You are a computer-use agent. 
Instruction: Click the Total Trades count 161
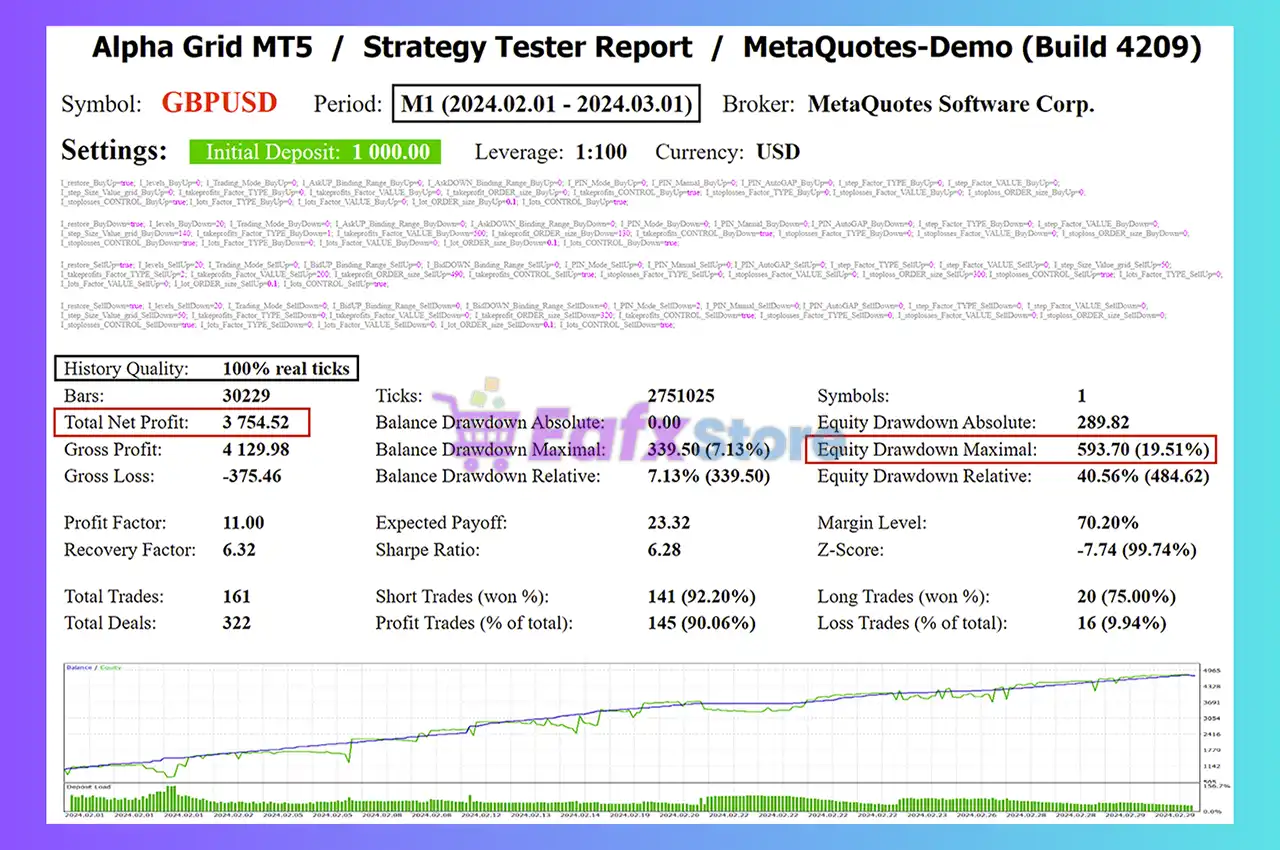(236, 597)
